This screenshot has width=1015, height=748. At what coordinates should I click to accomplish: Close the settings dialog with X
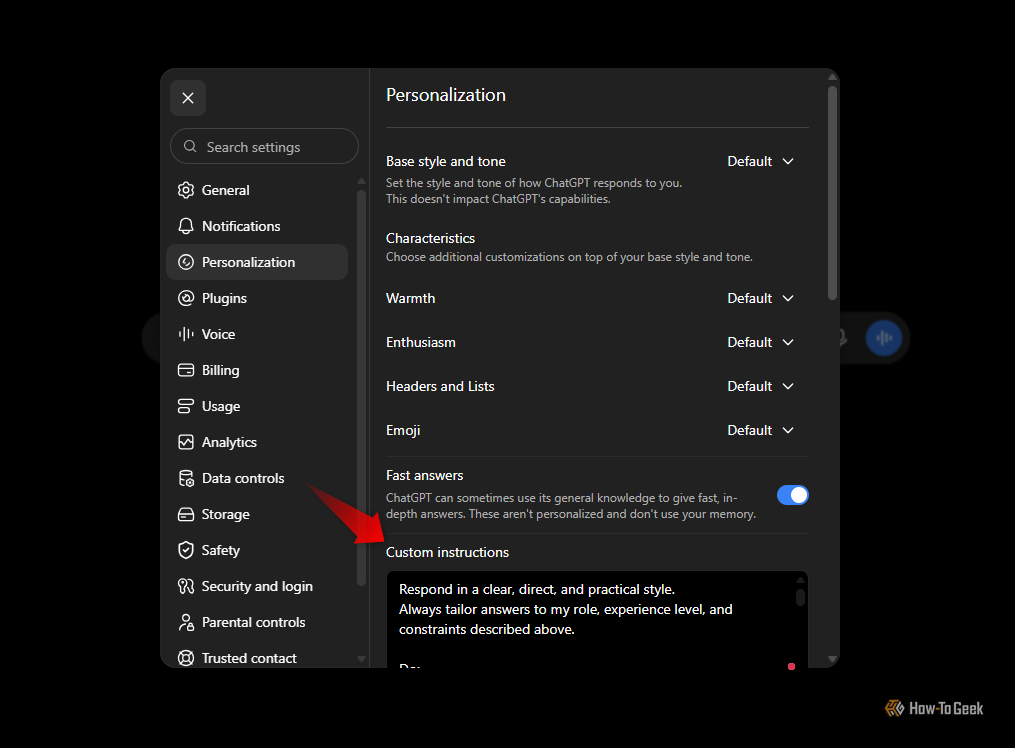click(188, 98)
